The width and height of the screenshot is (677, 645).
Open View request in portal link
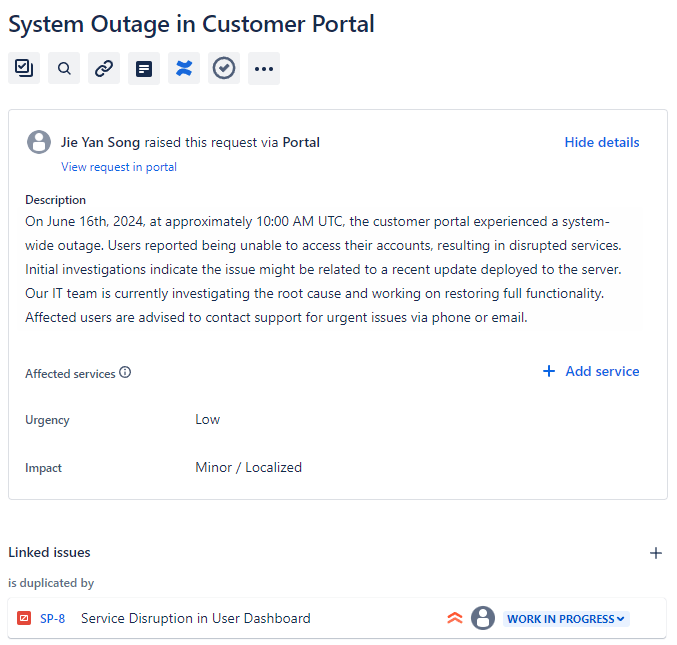click(118, 167)
